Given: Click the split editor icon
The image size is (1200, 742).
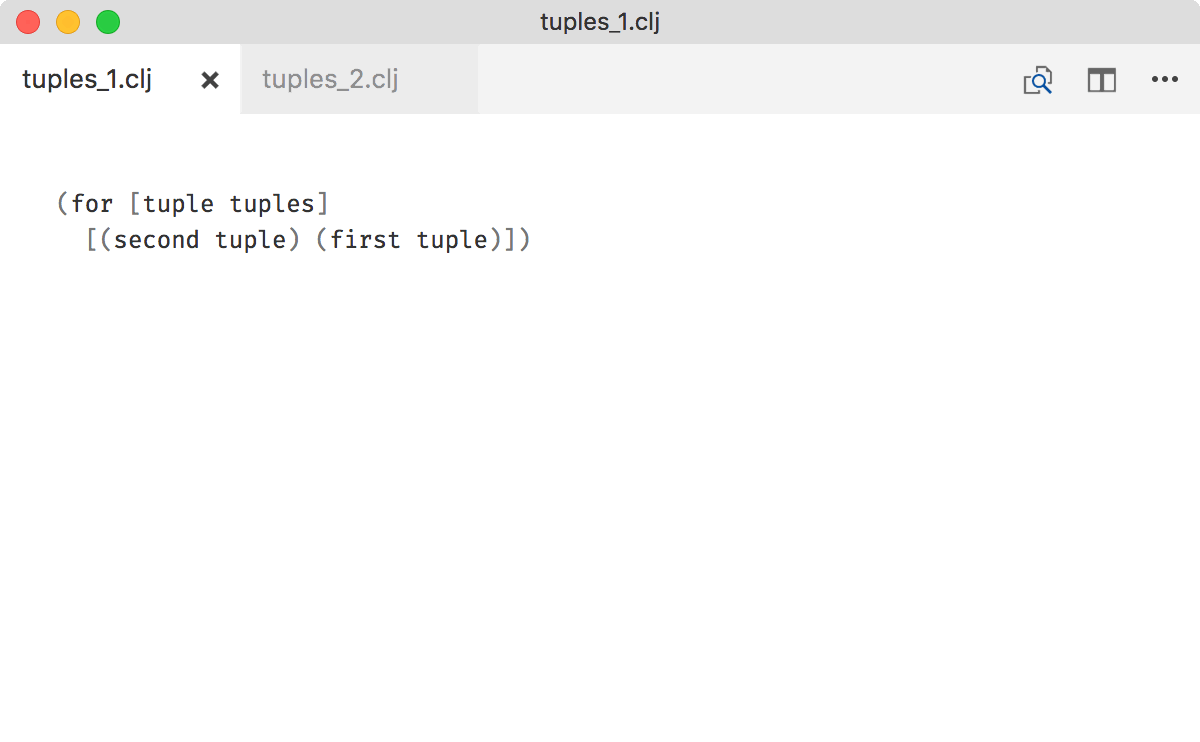Looking at the screenshot, I should click(x=1101, y=80).
